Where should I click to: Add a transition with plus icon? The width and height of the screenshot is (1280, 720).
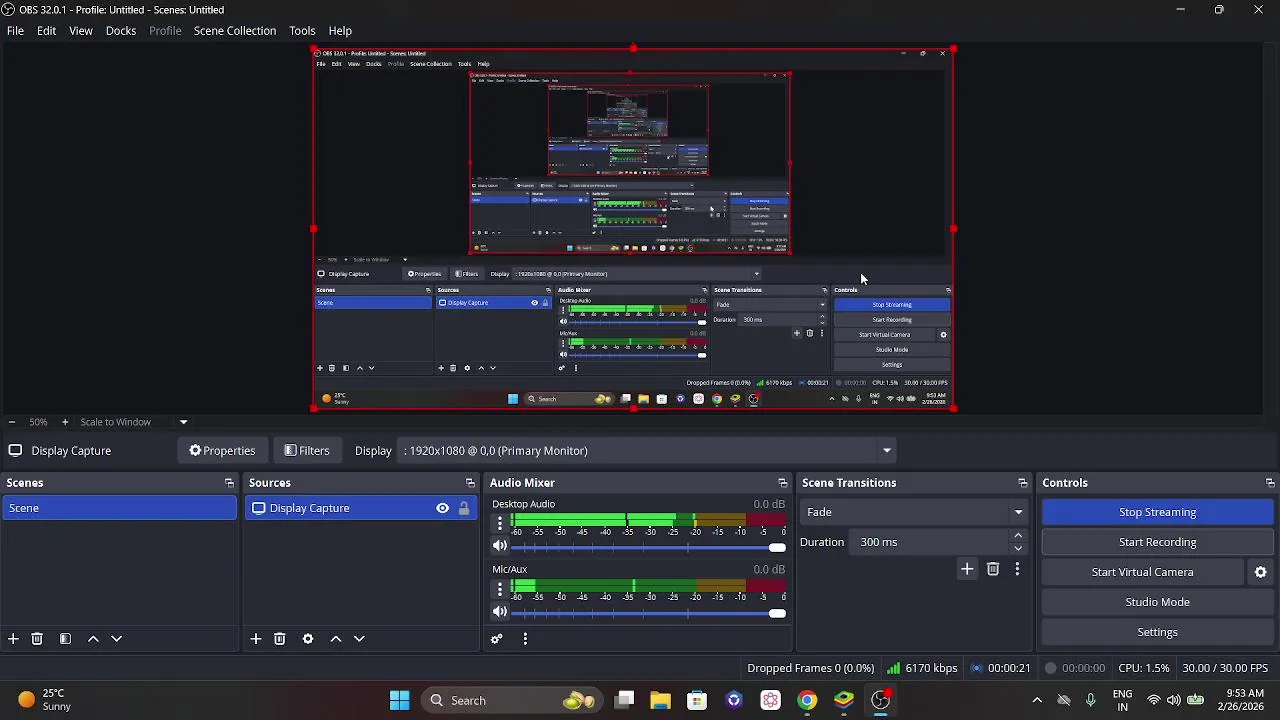pos(967,569)
